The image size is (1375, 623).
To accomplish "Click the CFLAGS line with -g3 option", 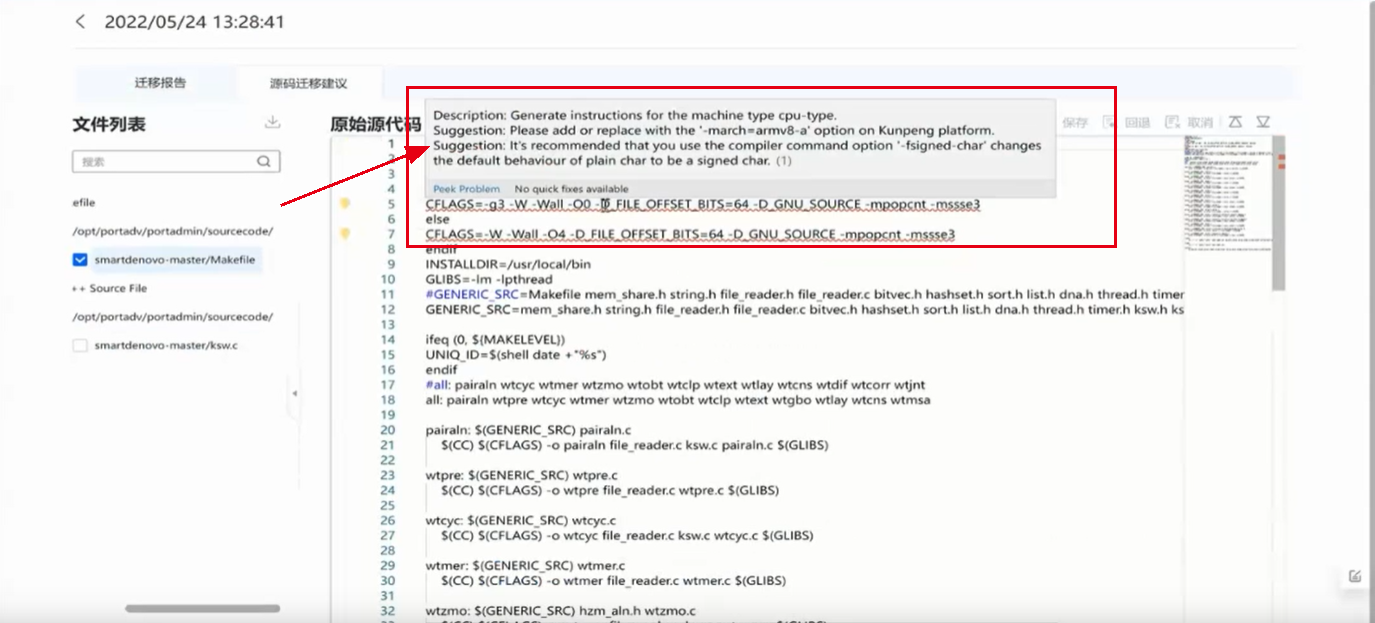I will (x=703, y=204).
